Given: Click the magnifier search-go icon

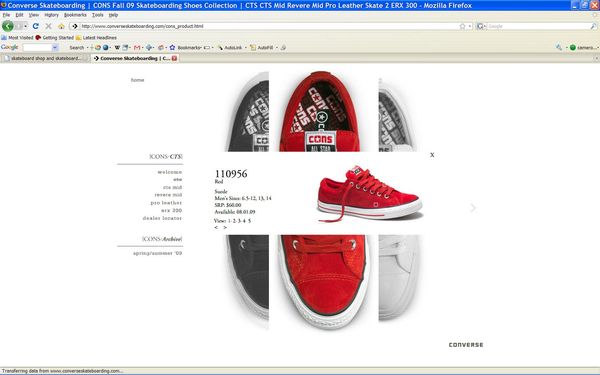Looking at the screenshot, I should click(x=593, y=26).
